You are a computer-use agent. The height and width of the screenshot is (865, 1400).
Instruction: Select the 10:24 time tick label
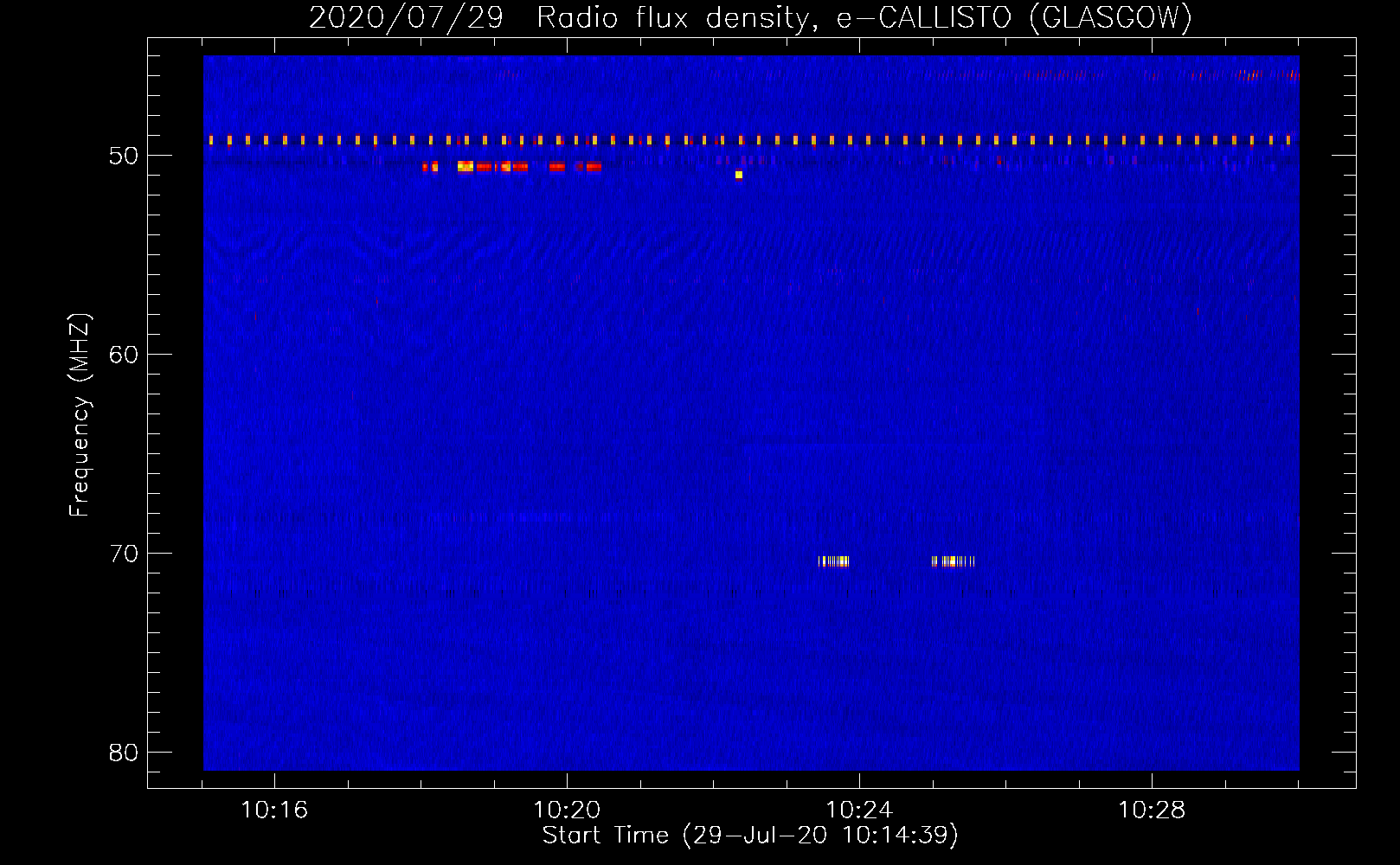tap(859, 810)
